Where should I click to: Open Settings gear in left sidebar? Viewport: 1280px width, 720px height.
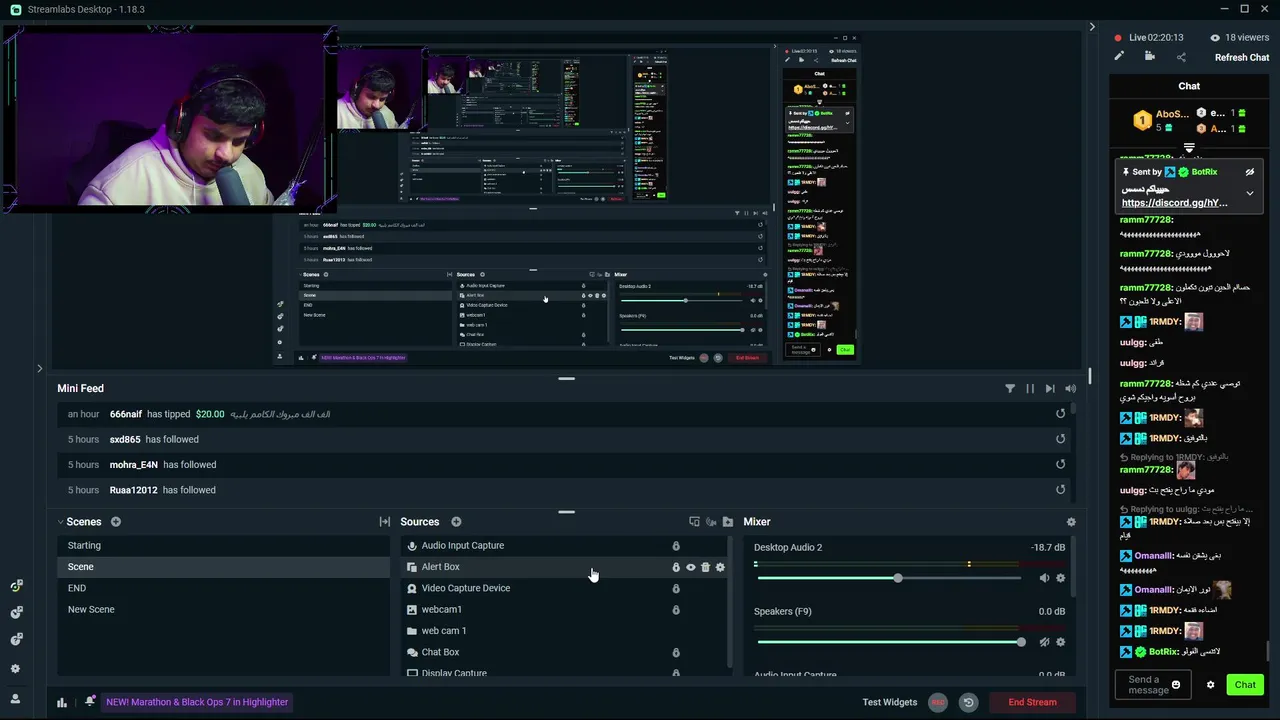click(15, 669)
